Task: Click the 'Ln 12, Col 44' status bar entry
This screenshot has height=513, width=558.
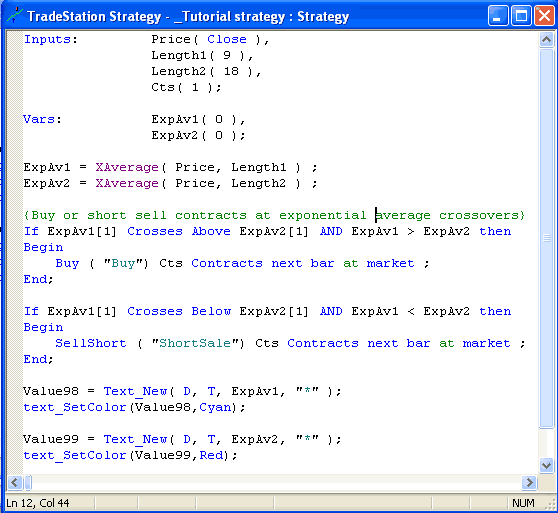Action: [38, 503]
